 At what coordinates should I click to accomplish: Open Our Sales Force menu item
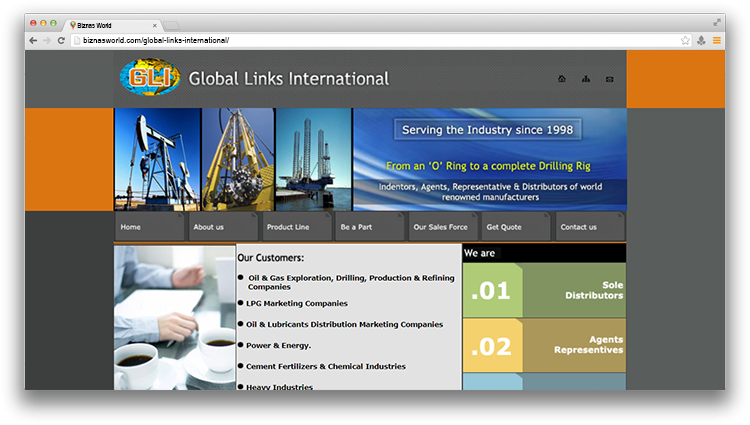coord(443,227)
